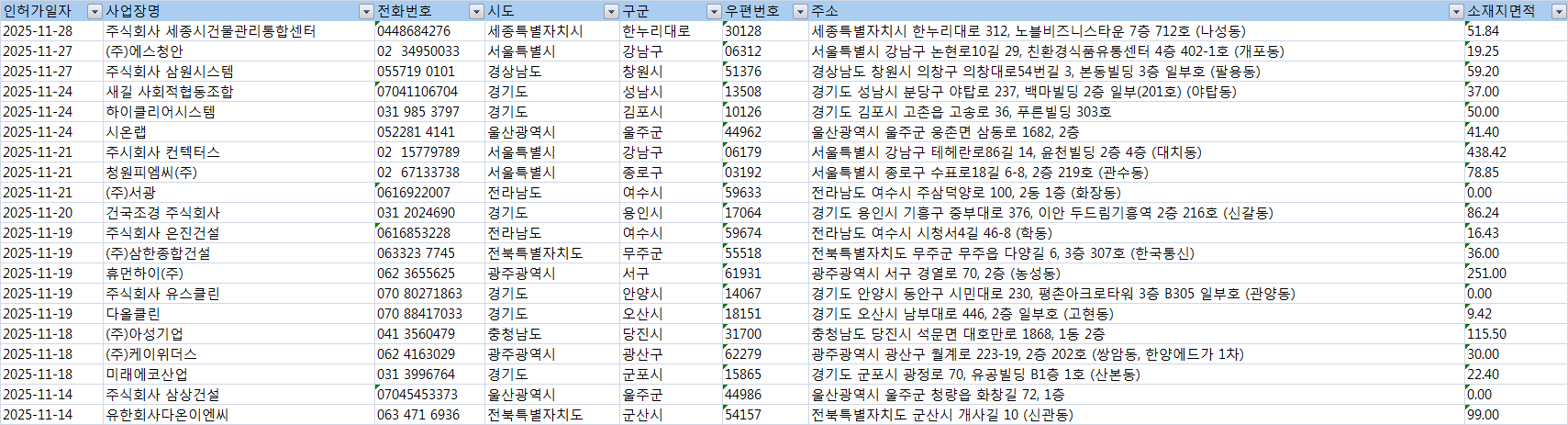Click the 2025-11-28 date cell

click(51, 31)
